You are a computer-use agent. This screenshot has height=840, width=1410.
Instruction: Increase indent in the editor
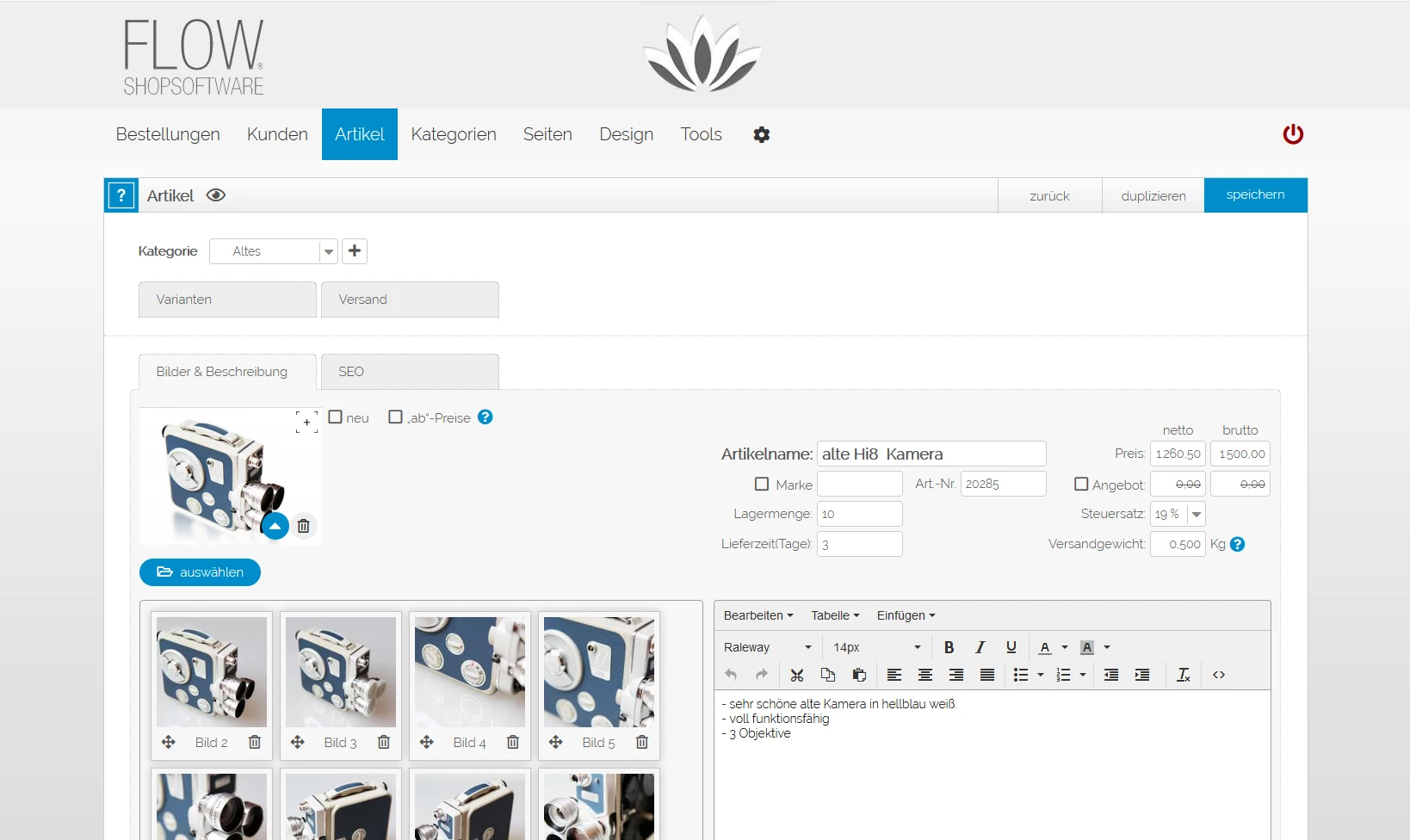(x=1142, y=675)
